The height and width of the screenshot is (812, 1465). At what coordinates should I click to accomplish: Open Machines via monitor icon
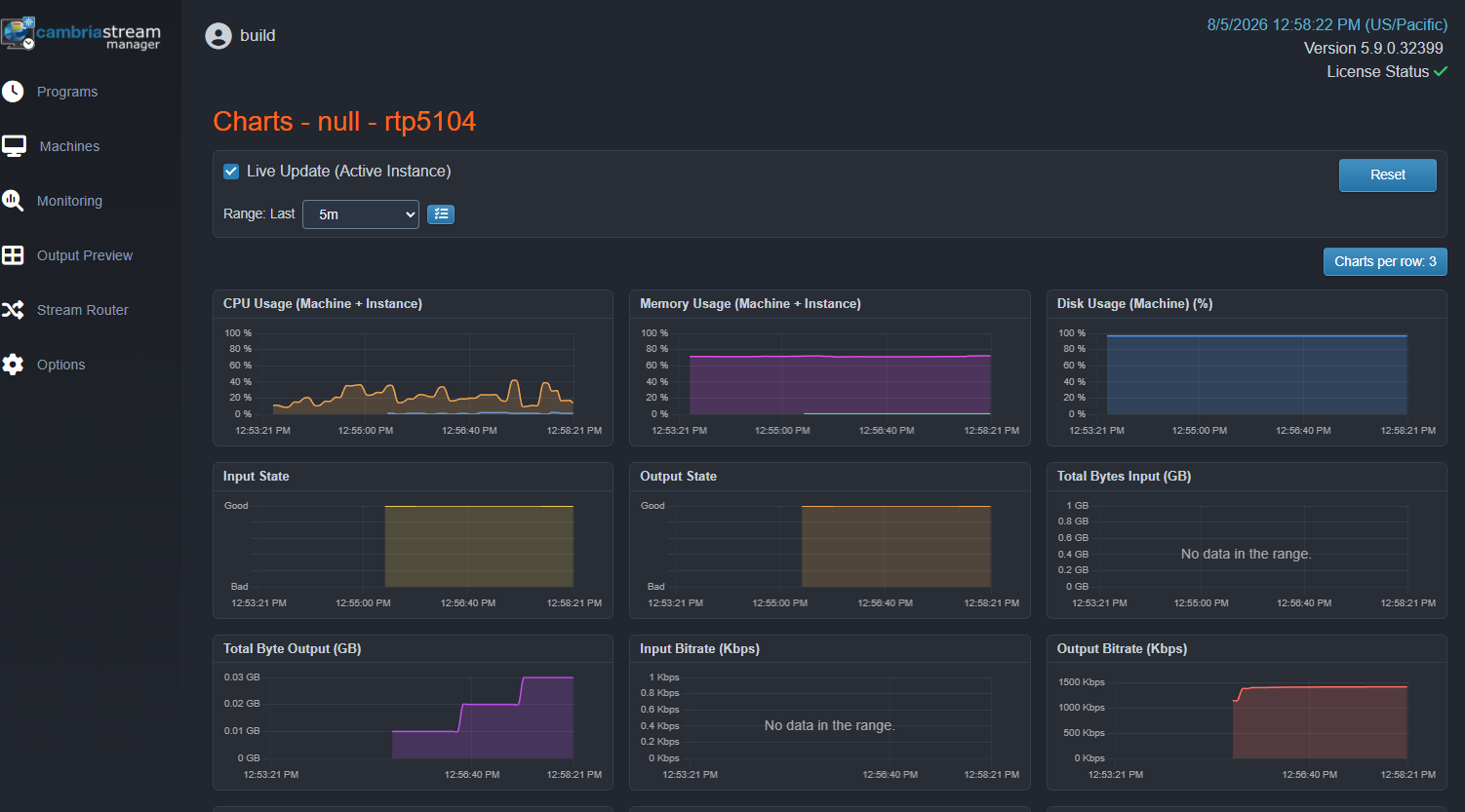pos(14,146)
